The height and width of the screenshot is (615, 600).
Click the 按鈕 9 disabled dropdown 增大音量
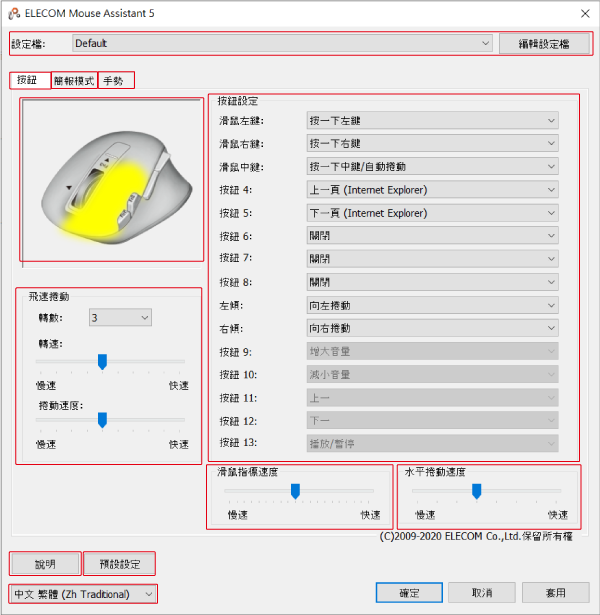[432, 351]
